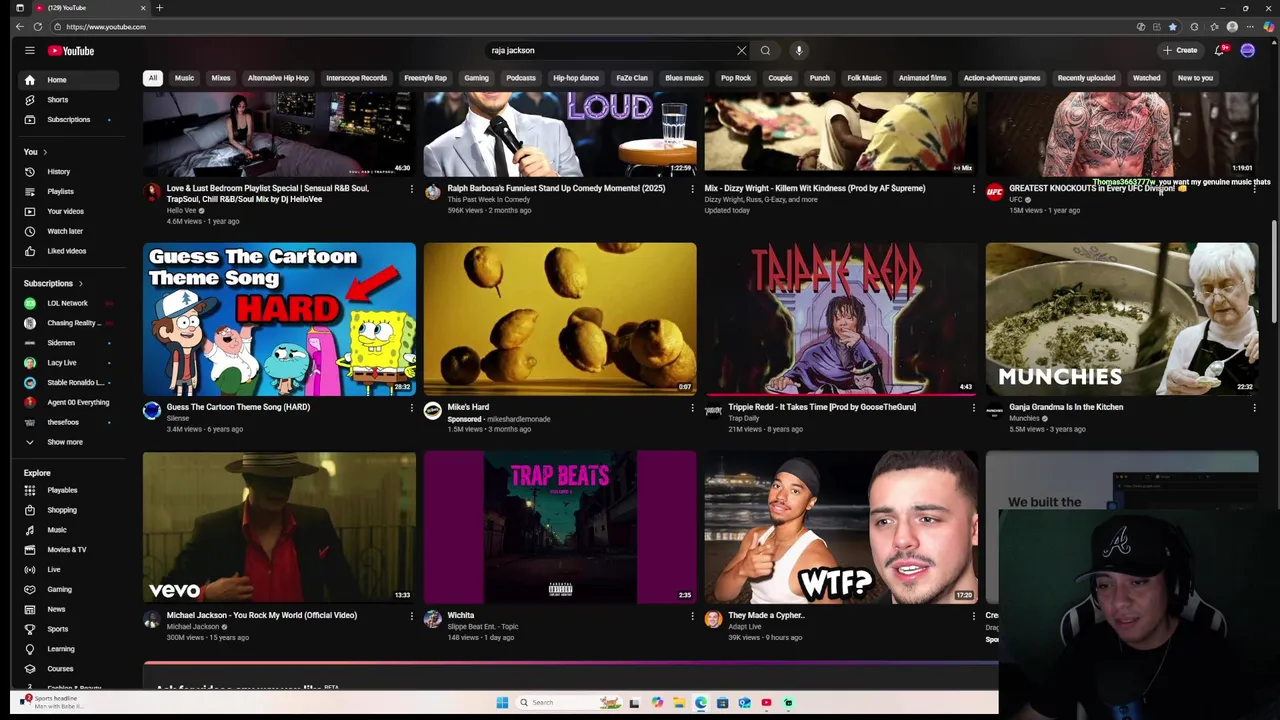This screenshot has width=1280, height=720.
Task: Select the Freestyle Rap chip
Action: 425,78
